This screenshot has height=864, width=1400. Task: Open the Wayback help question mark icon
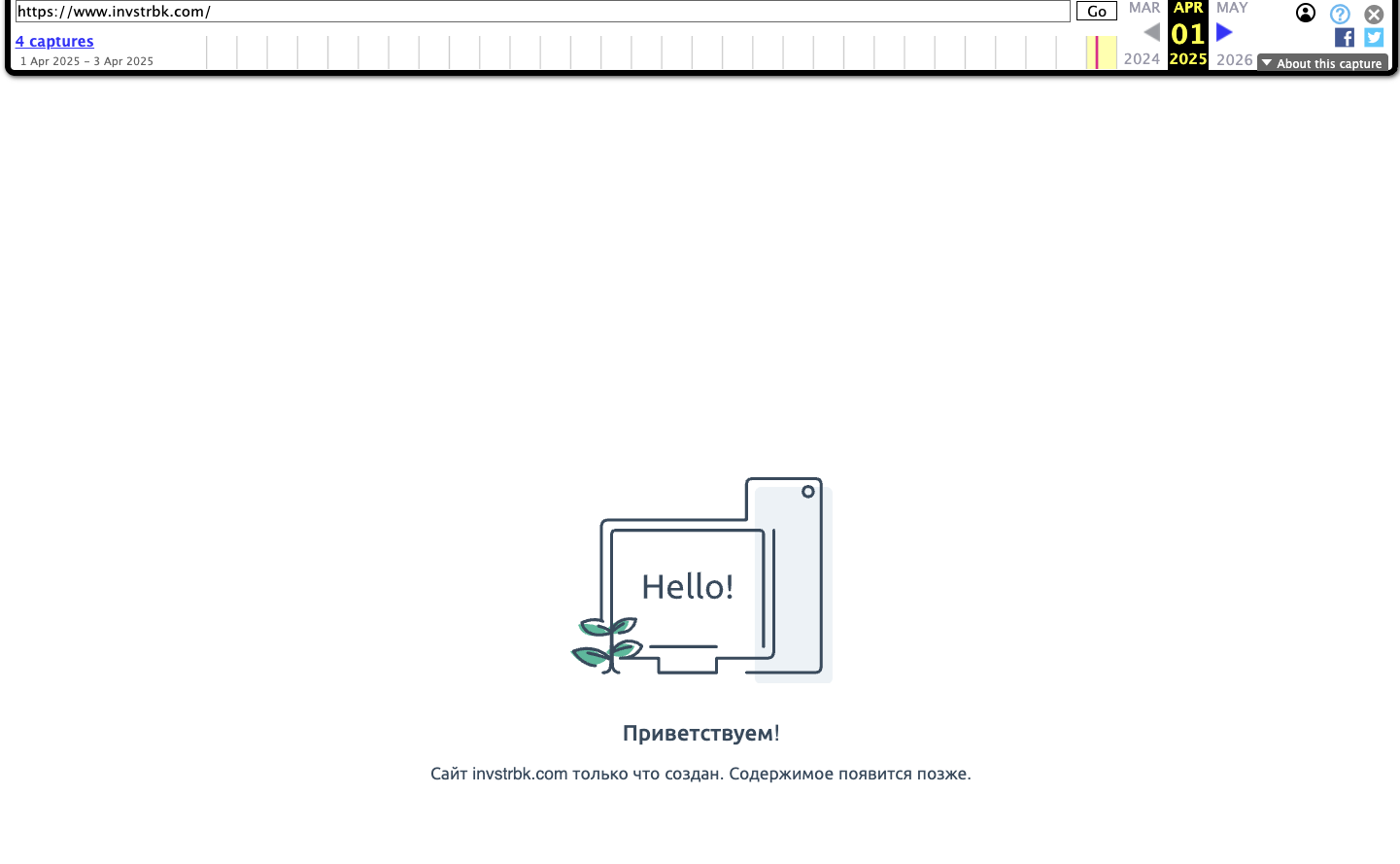1340,14
